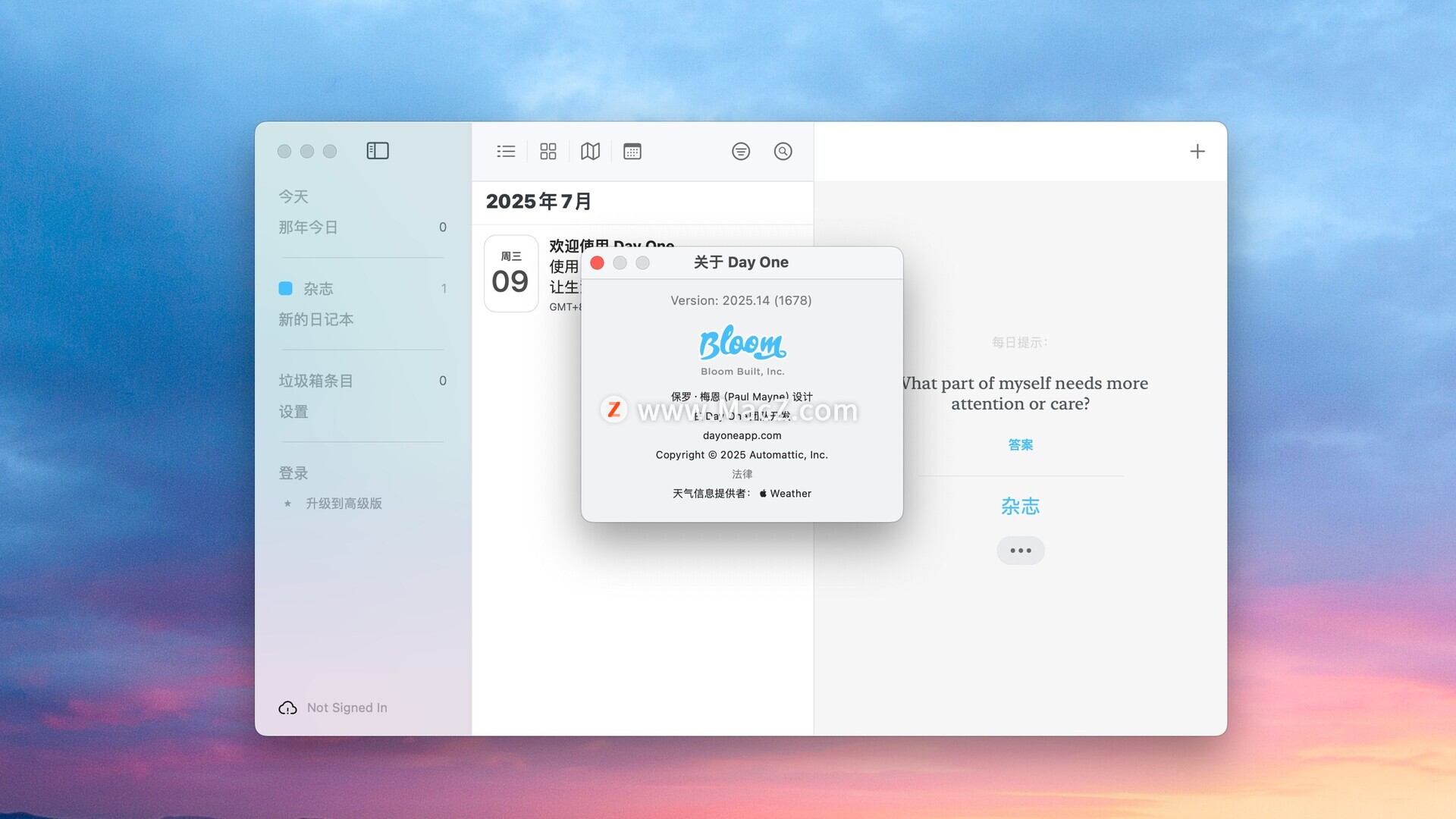The image size is (1456, 819).
Task: Add new entry with plus icon
Action: coord(1197,152)
